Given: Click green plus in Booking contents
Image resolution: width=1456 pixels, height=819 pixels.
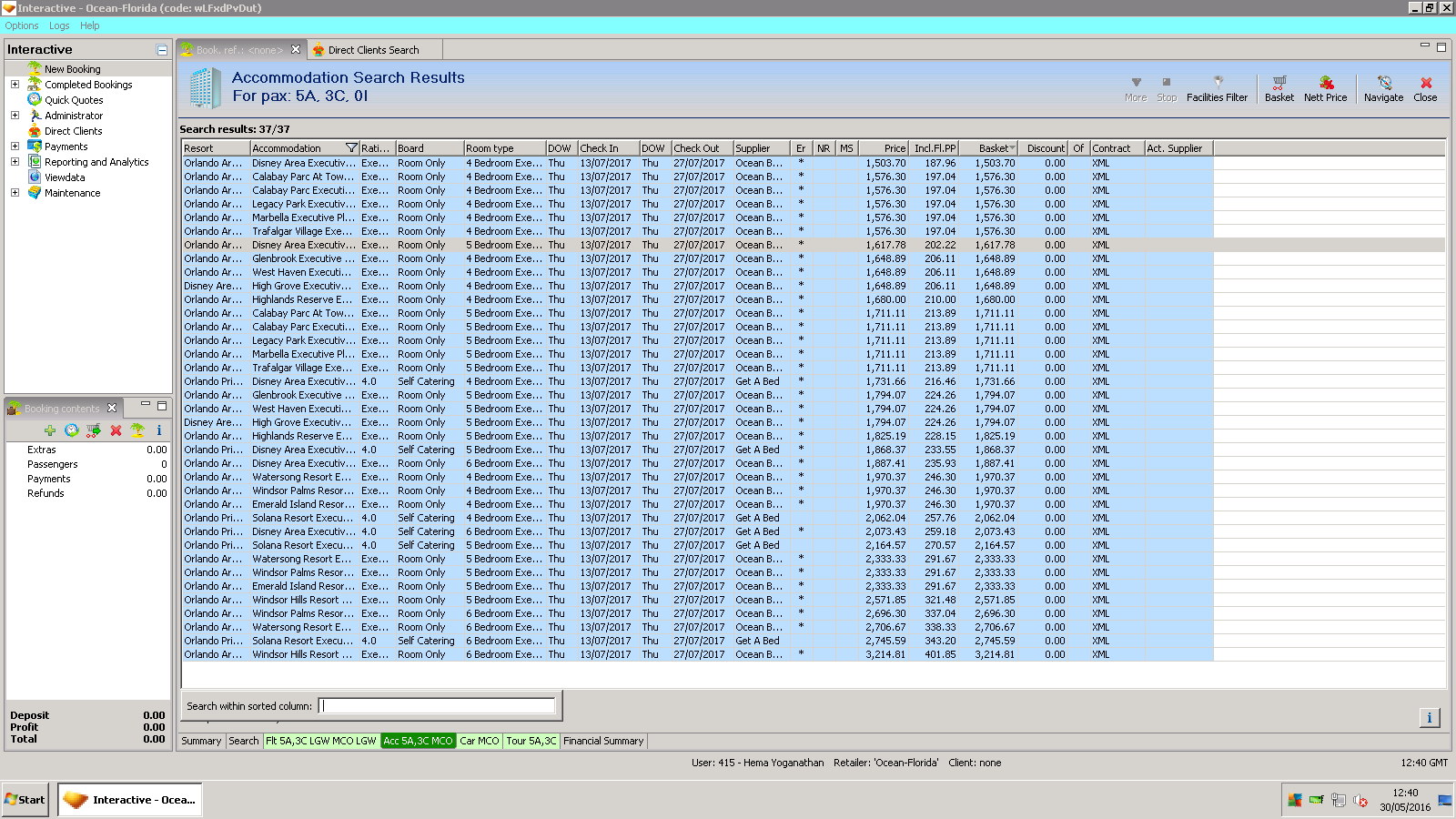Looking at the screenshot, I should (50, 430).
